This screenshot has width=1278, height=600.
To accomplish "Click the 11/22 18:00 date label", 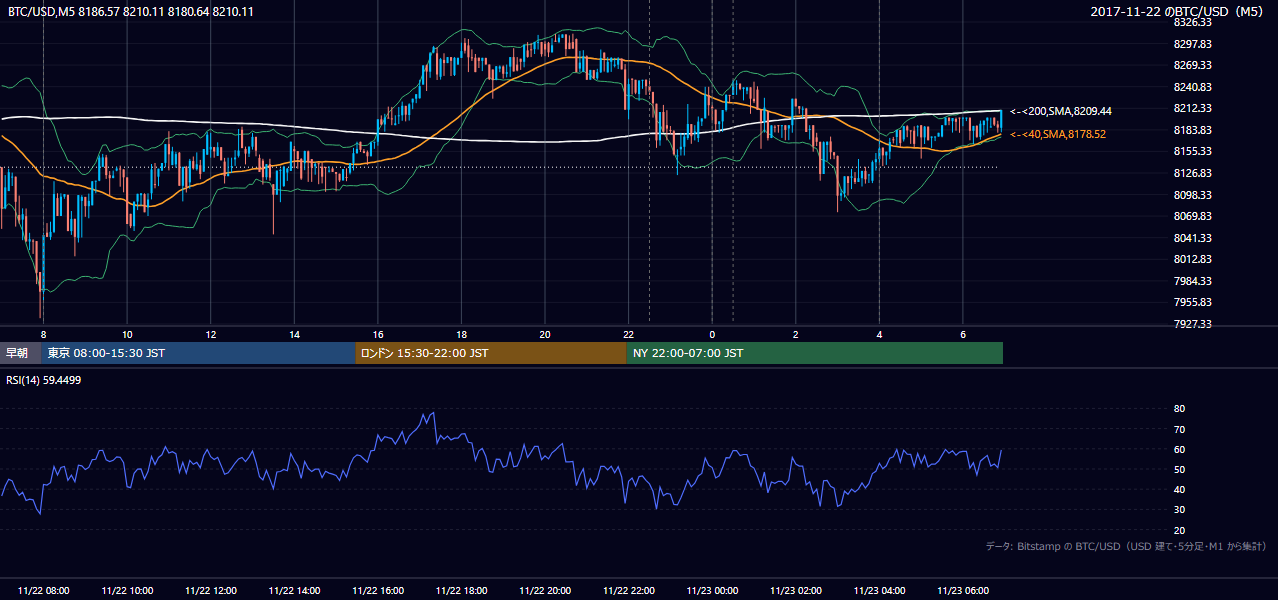I will 461,591.
